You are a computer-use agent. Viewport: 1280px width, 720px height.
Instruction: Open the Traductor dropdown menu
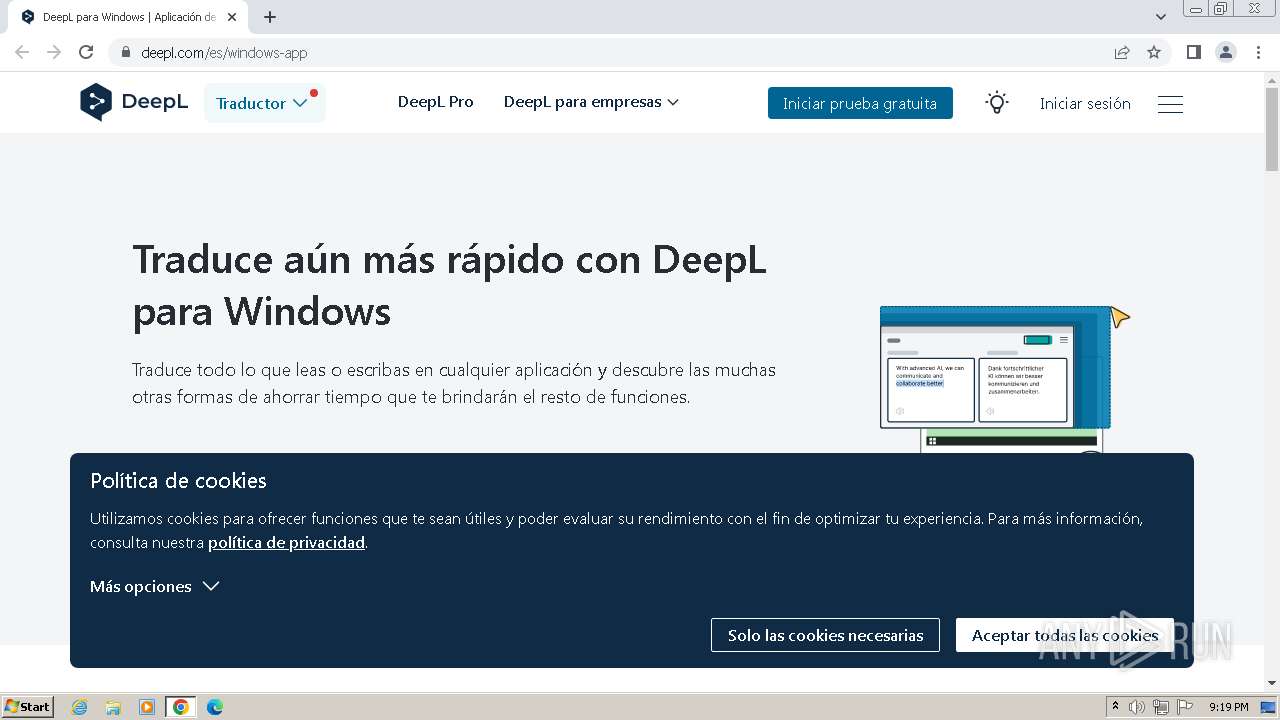(264, 103)
